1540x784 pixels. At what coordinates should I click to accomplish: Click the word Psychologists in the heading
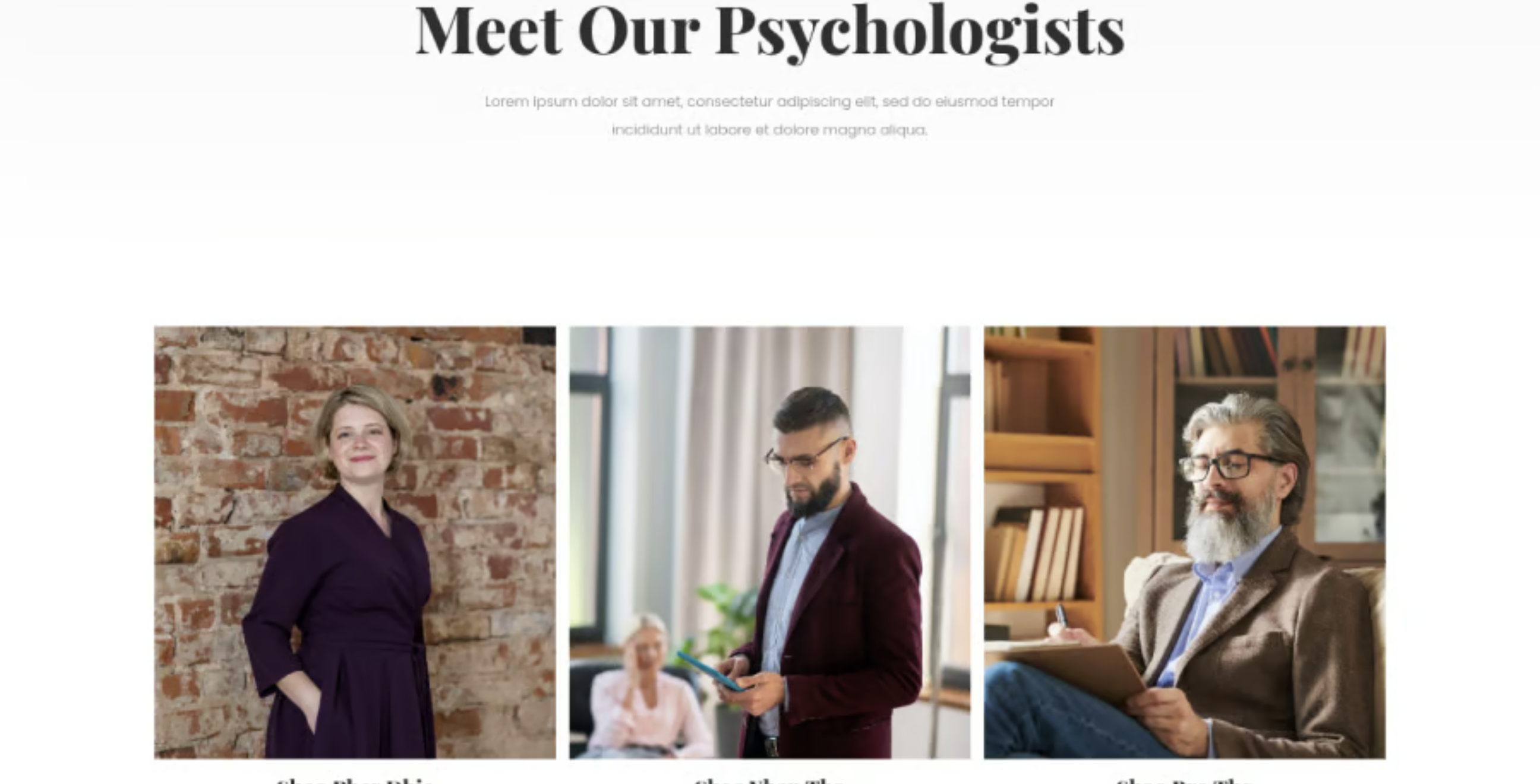click(921, 32)
